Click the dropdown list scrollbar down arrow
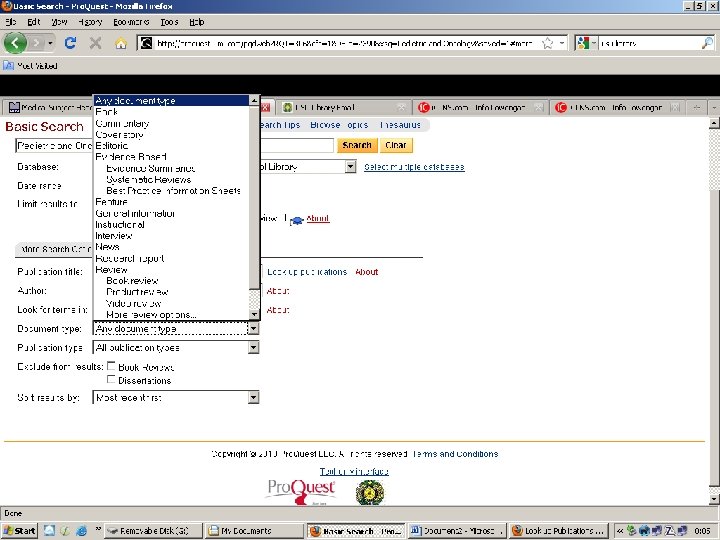720x540 pixels. tap(254, 315)
